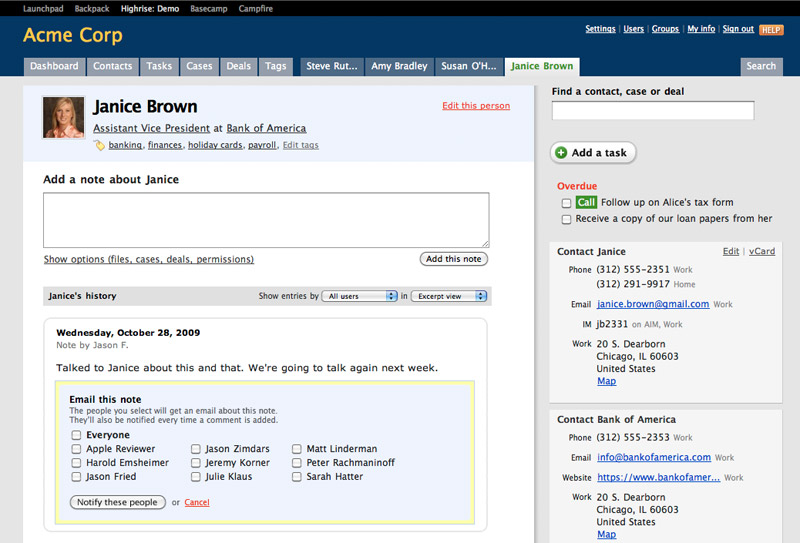
Task: Select the Harold Emsheimer checkbox
Action: [76, 462]
